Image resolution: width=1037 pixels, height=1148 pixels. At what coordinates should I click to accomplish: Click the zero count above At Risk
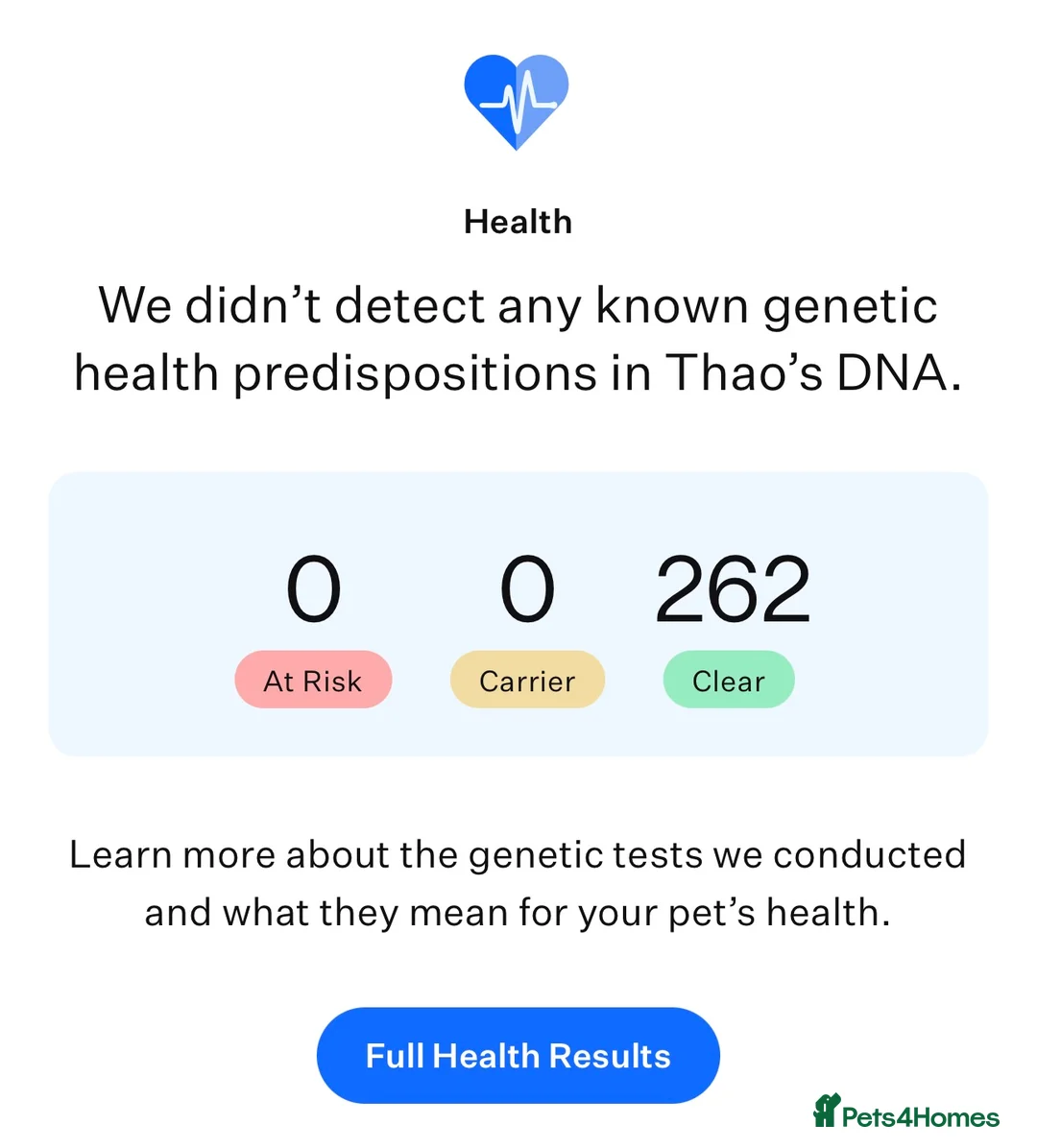[x=313, y=589]
